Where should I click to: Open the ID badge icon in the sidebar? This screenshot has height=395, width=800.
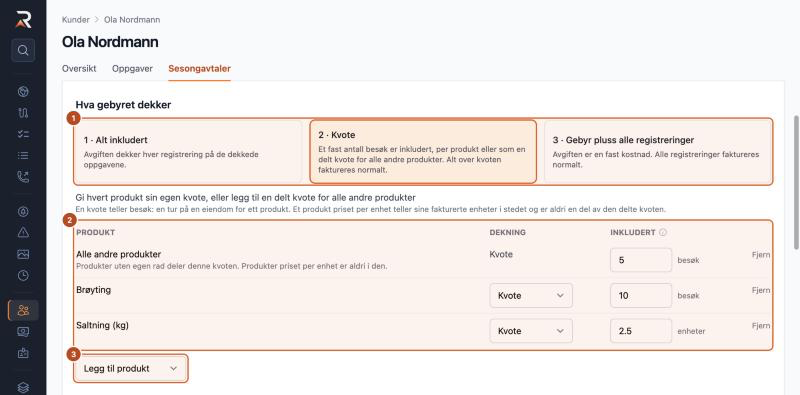pos(23,353)
